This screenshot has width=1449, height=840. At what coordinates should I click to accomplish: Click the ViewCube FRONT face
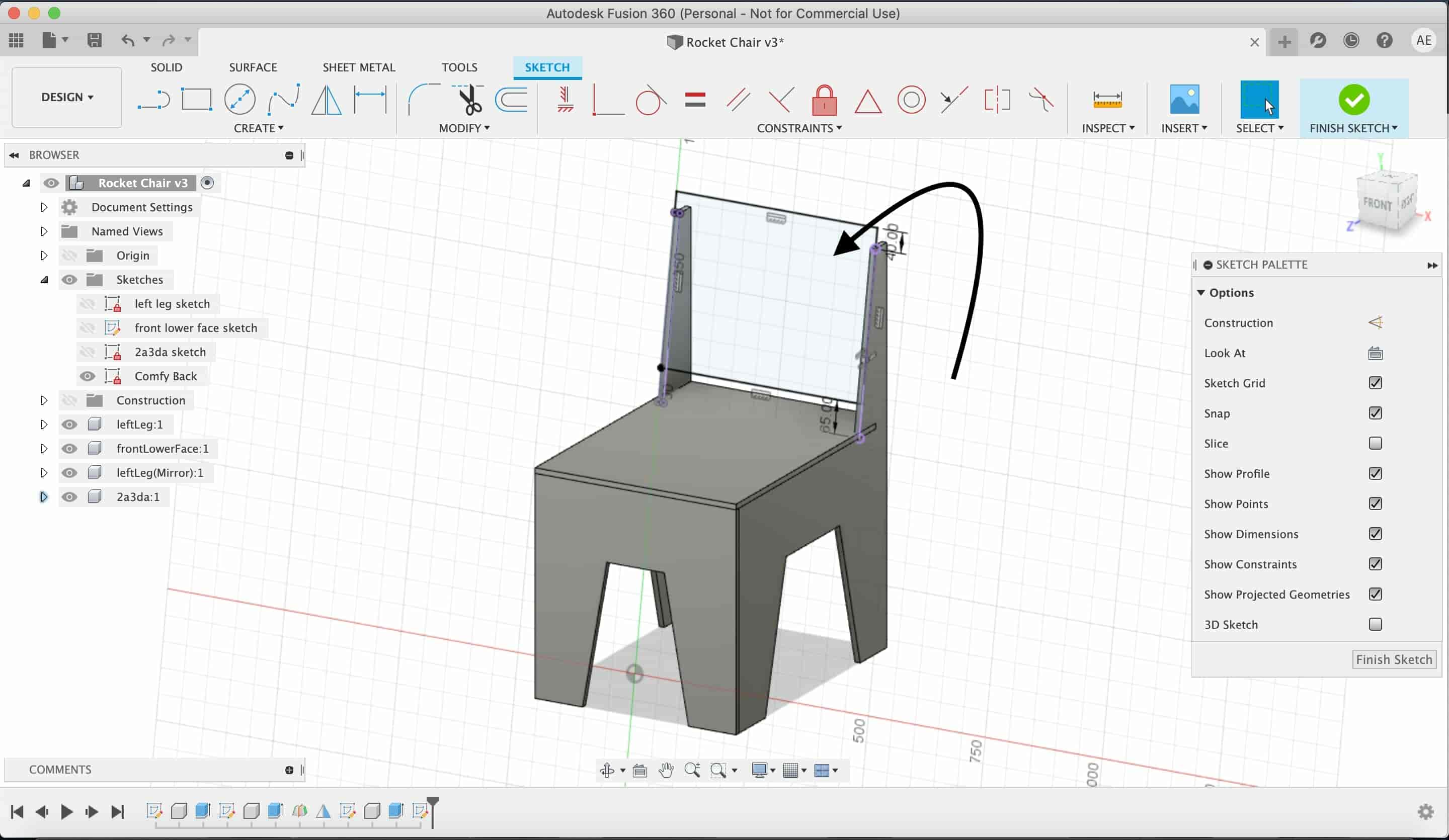tap(1377, 204)
